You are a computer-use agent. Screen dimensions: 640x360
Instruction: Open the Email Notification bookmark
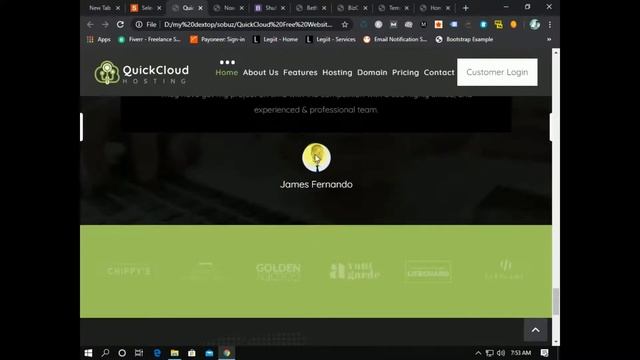pos(395,39)
